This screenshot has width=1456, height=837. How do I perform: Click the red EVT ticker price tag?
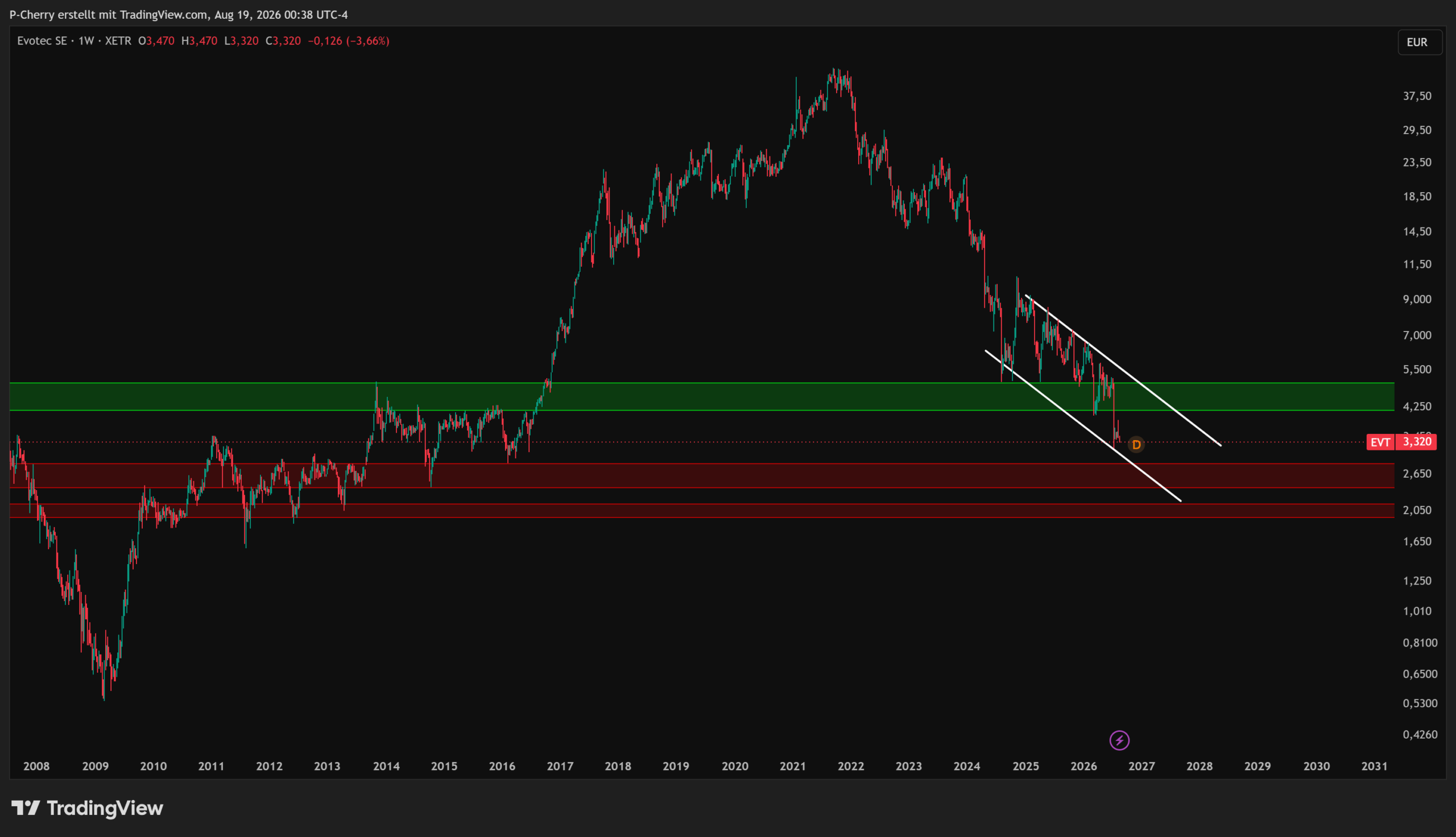coord(1401,441)
